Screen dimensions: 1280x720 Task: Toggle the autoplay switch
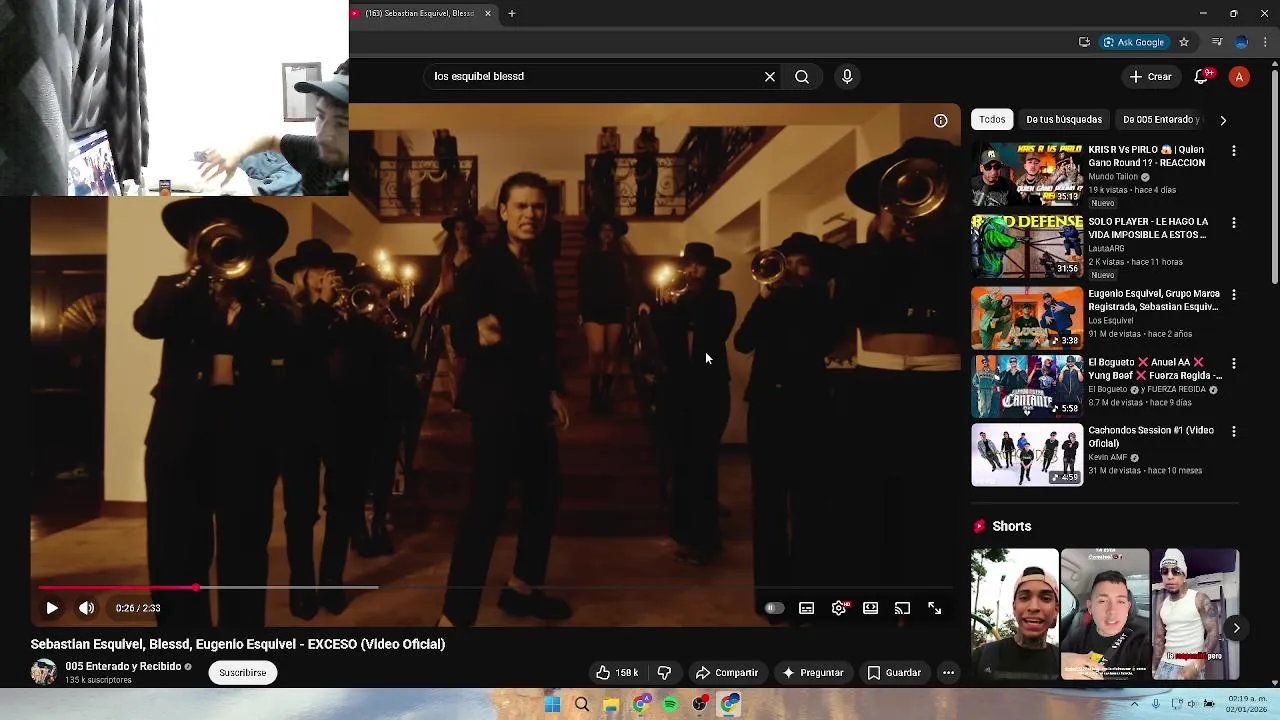click(x=774, y=608)
